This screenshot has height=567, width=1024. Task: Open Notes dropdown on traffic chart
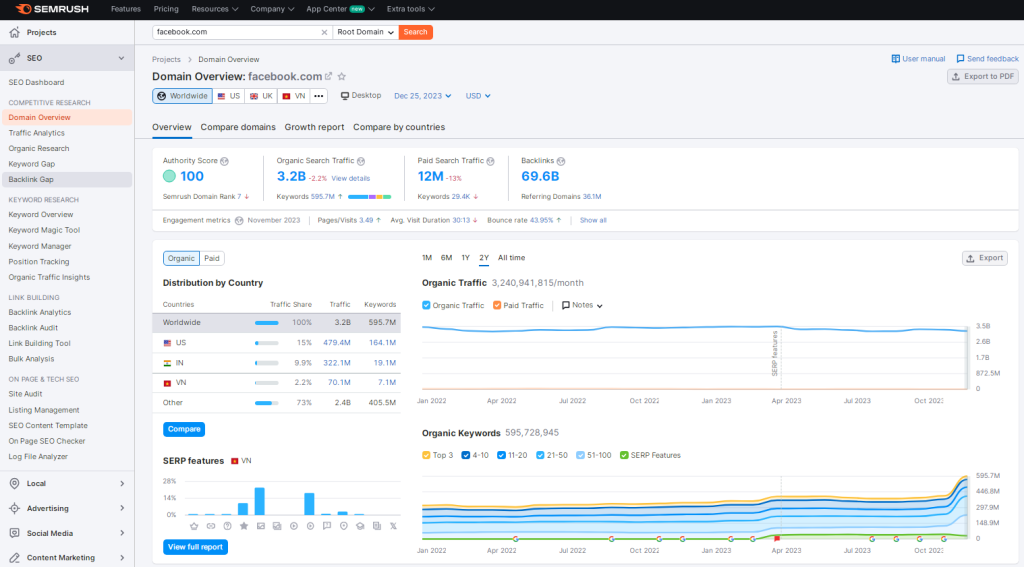583,305
